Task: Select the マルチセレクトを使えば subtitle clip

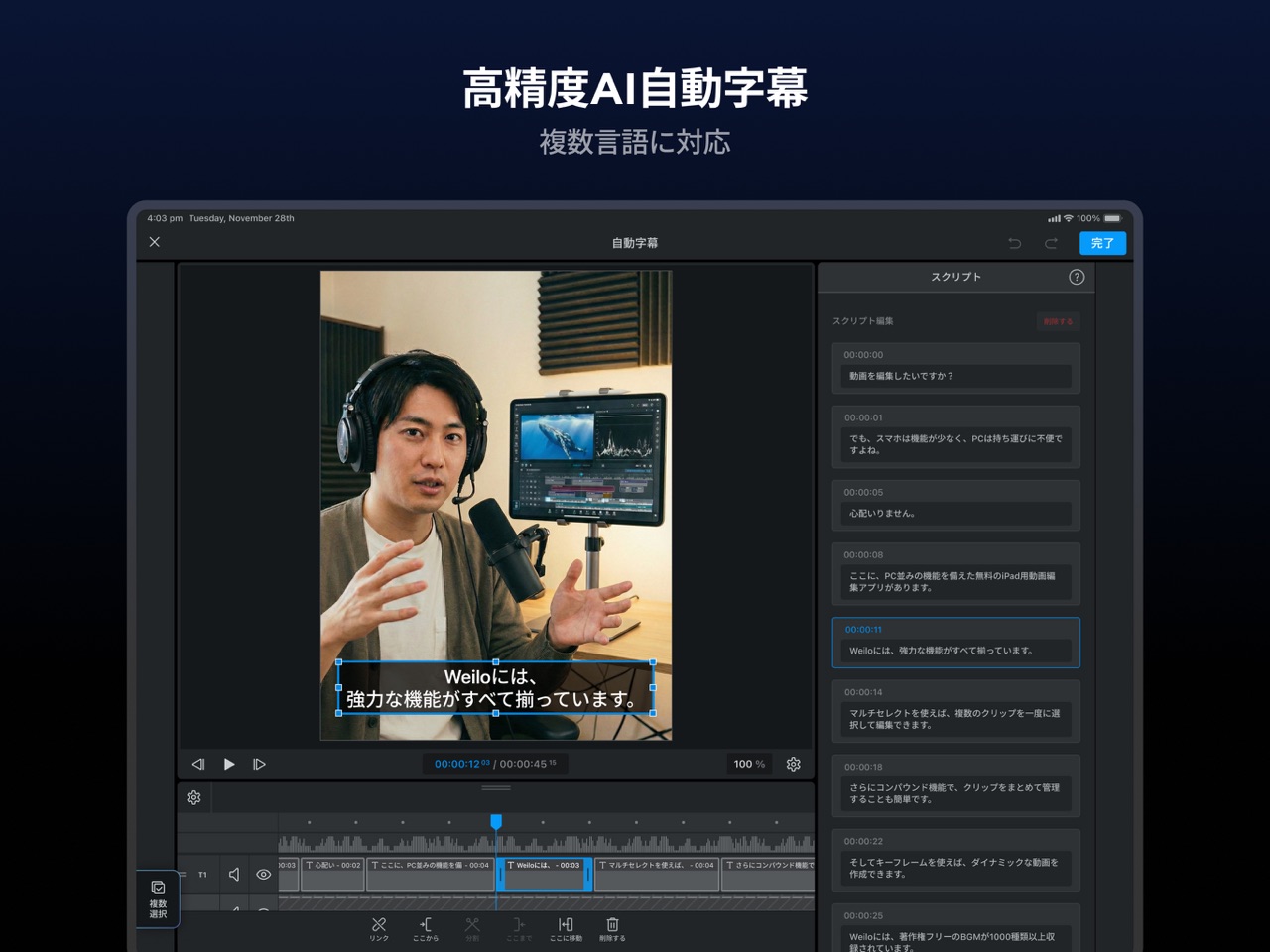Action: [x=657, y=874]
